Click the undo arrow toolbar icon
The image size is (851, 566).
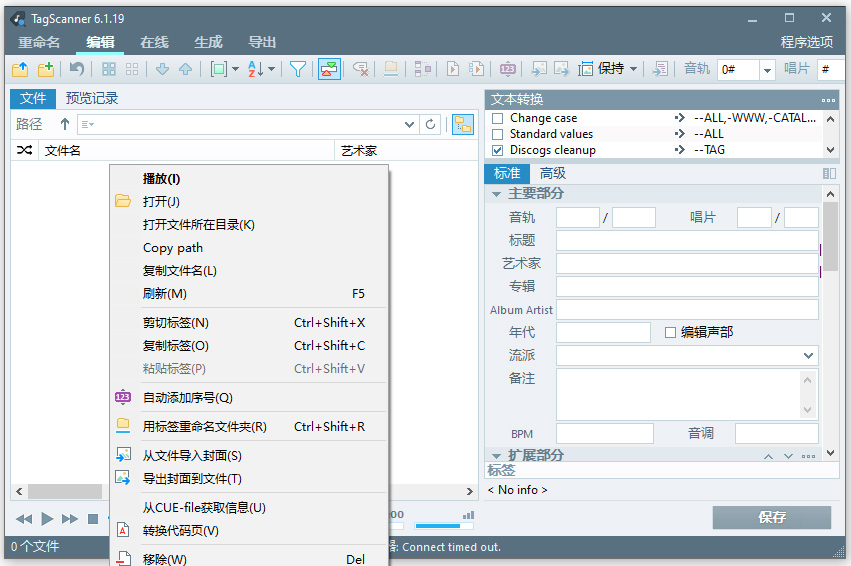[x=77, y=69]
